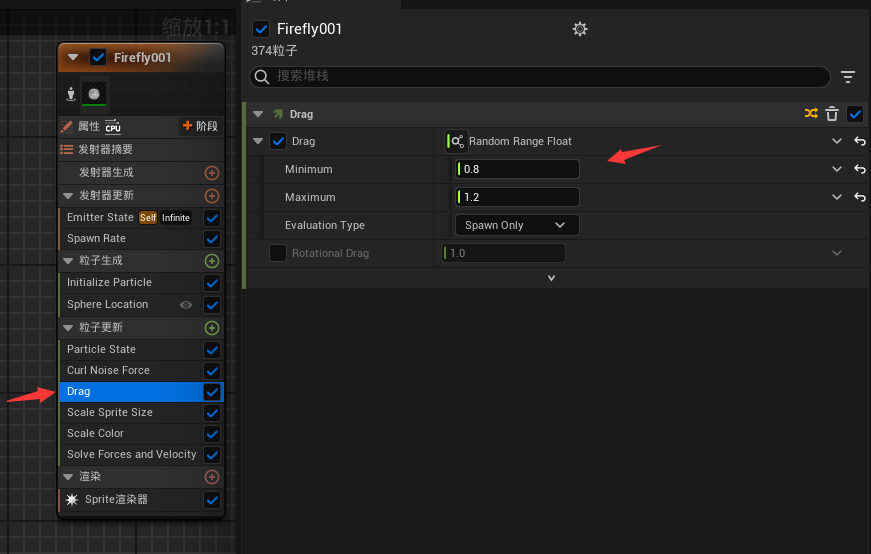Disable the Drag module header checkbox
The image size is (871, 554).
point(855,114)
